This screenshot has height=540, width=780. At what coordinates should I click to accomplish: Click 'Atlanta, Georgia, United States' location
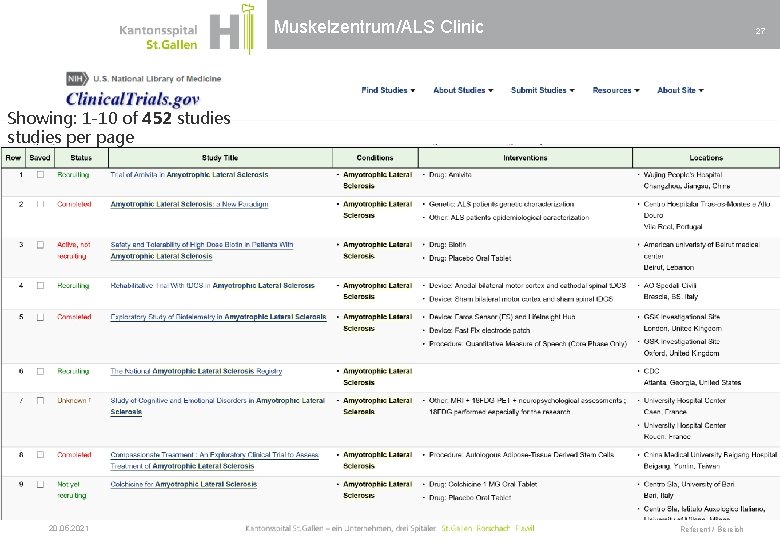click(x=692, y=382)
